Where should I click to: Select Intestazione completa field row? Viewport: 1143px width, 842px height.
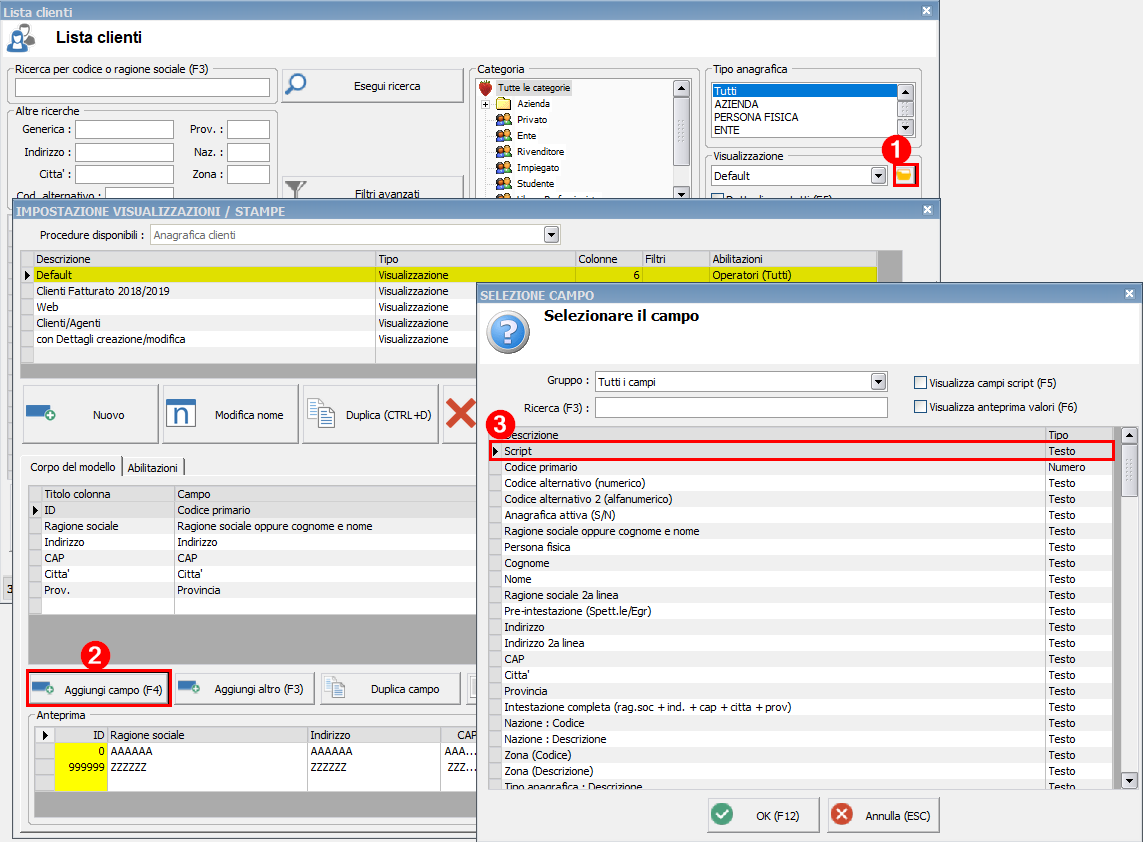802,707
